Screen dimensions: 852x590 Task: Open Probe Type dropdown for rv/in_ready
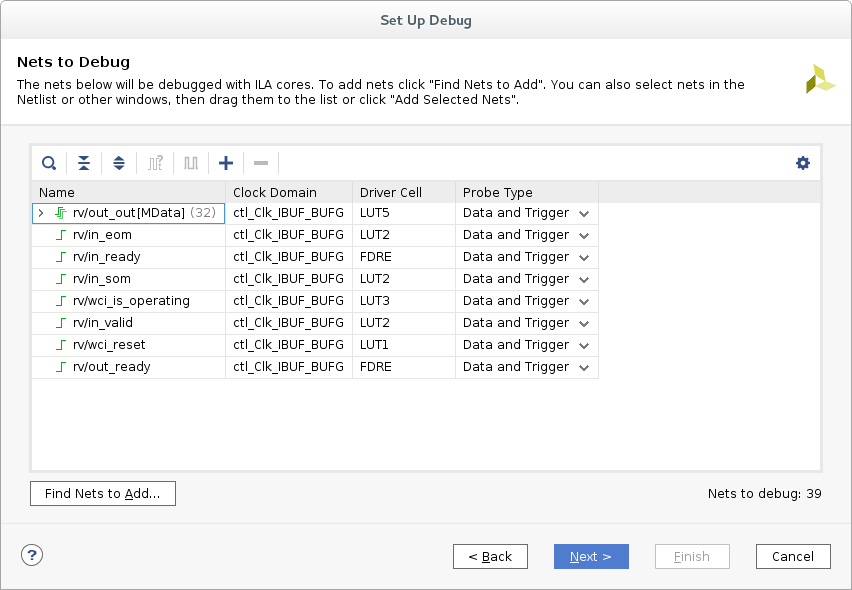[584, 258]
